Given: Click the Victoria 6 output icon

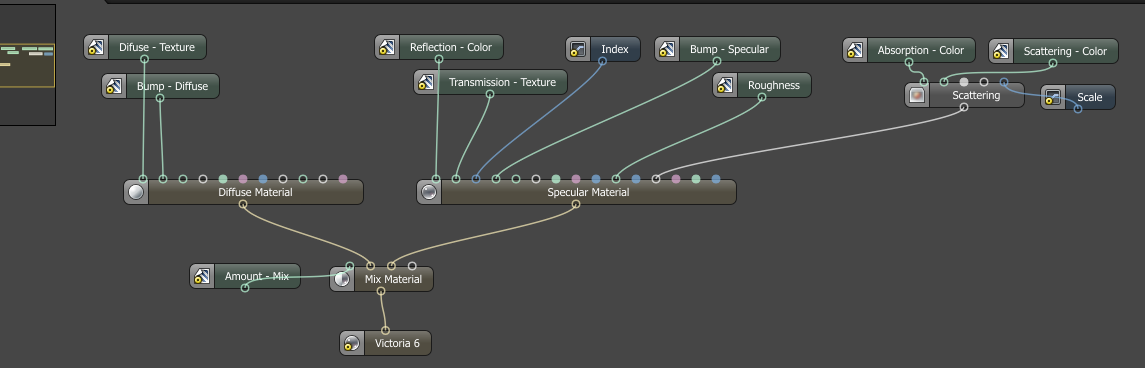Looking at the screenshot, I should 352,343.
